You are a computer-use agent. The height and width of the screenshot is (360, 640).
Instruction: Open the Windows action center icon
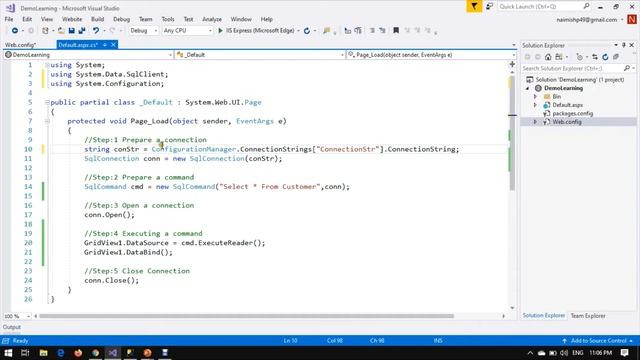tap(624, 352)
